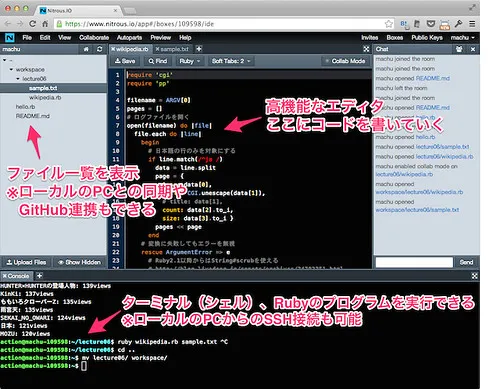Click the Nitrous.IO logo icon
The width and height of the screenshot is (500, 389).
[x=10, y=38]
